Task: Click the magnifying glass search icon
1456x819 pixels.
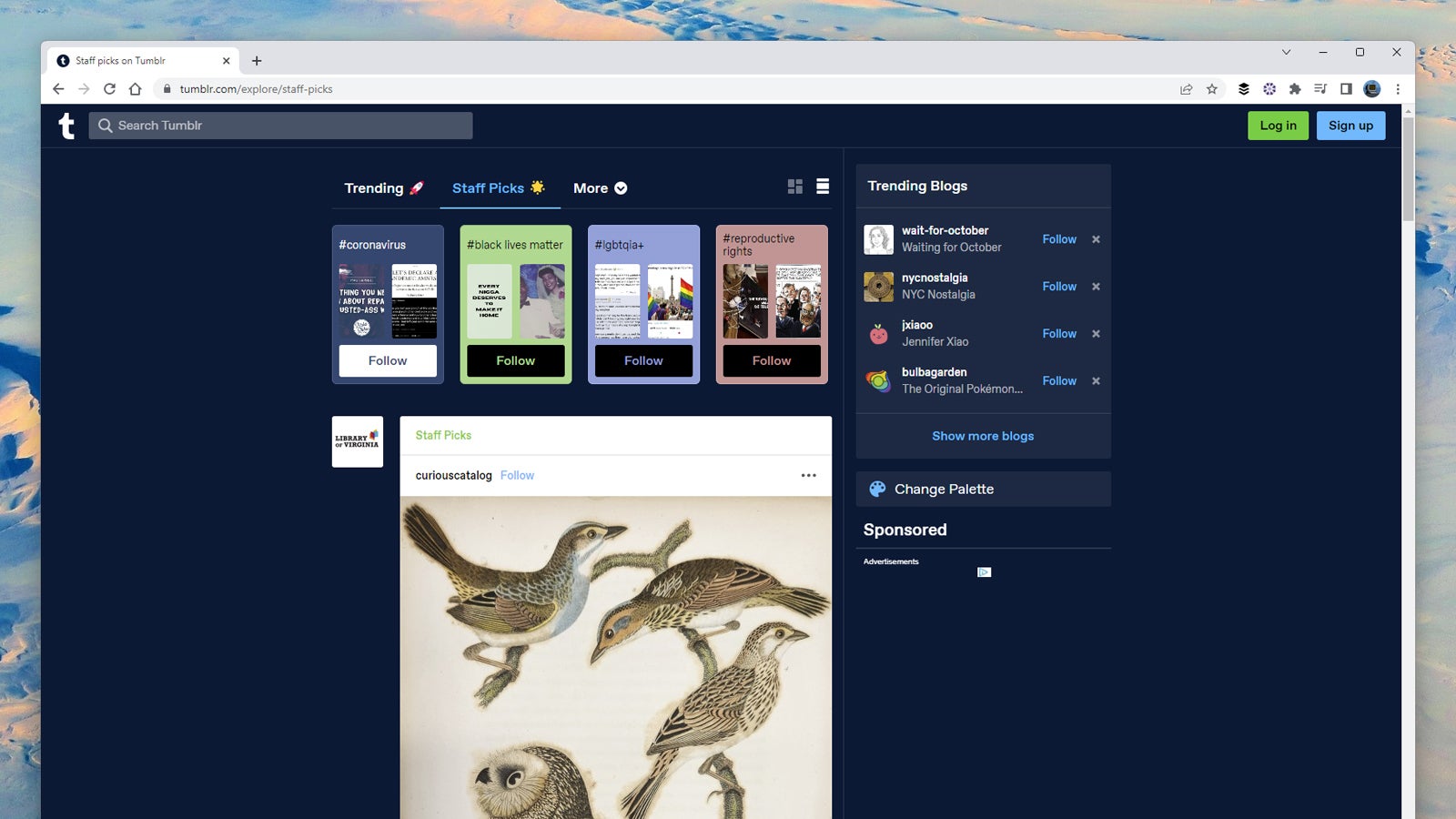Action: point(106,126)
